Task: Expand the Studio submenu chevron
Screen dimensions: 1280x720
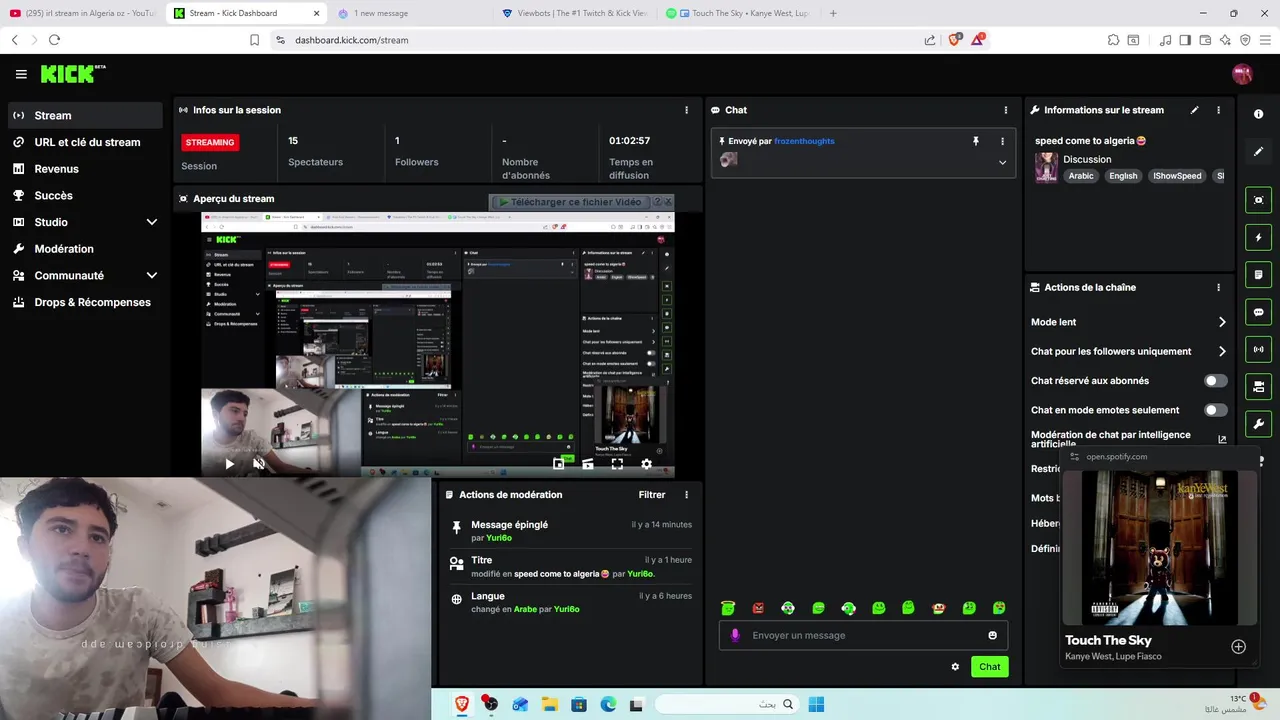Action: click(152, 222)
